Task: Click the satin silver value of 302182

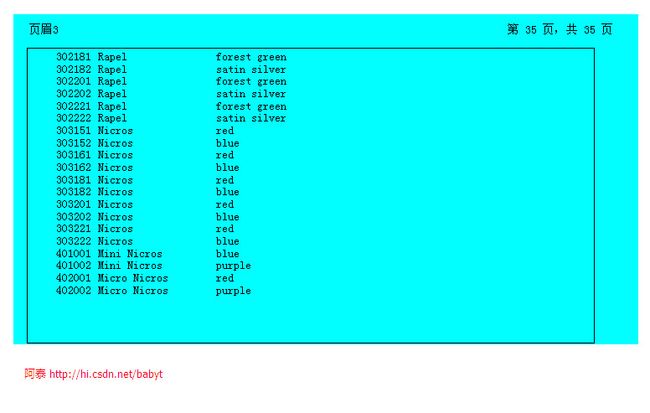Action: click(251, 70)
